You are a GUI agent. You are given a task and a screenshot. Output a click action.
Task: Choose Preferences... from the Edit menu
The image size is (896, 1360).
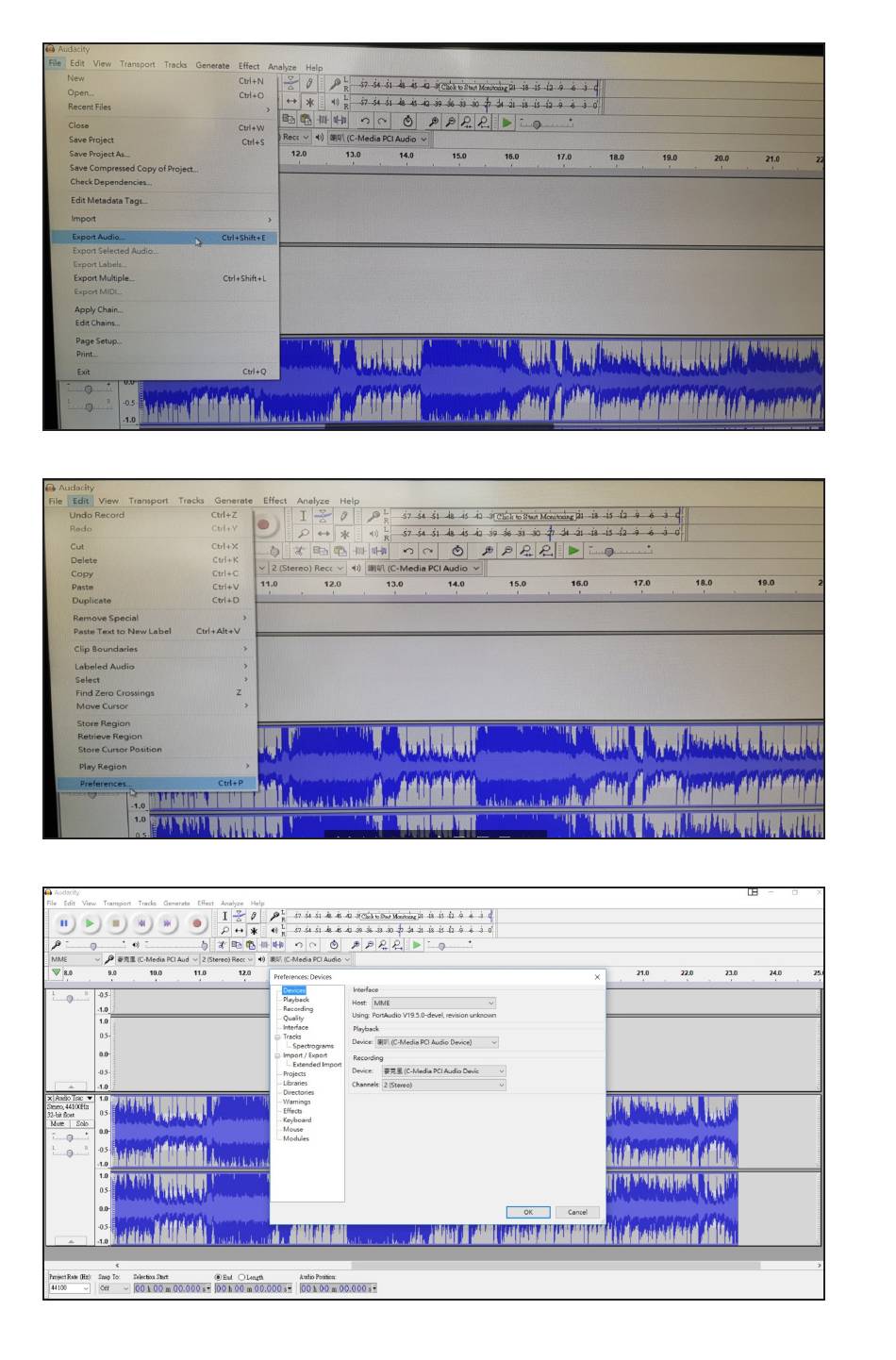104,784
